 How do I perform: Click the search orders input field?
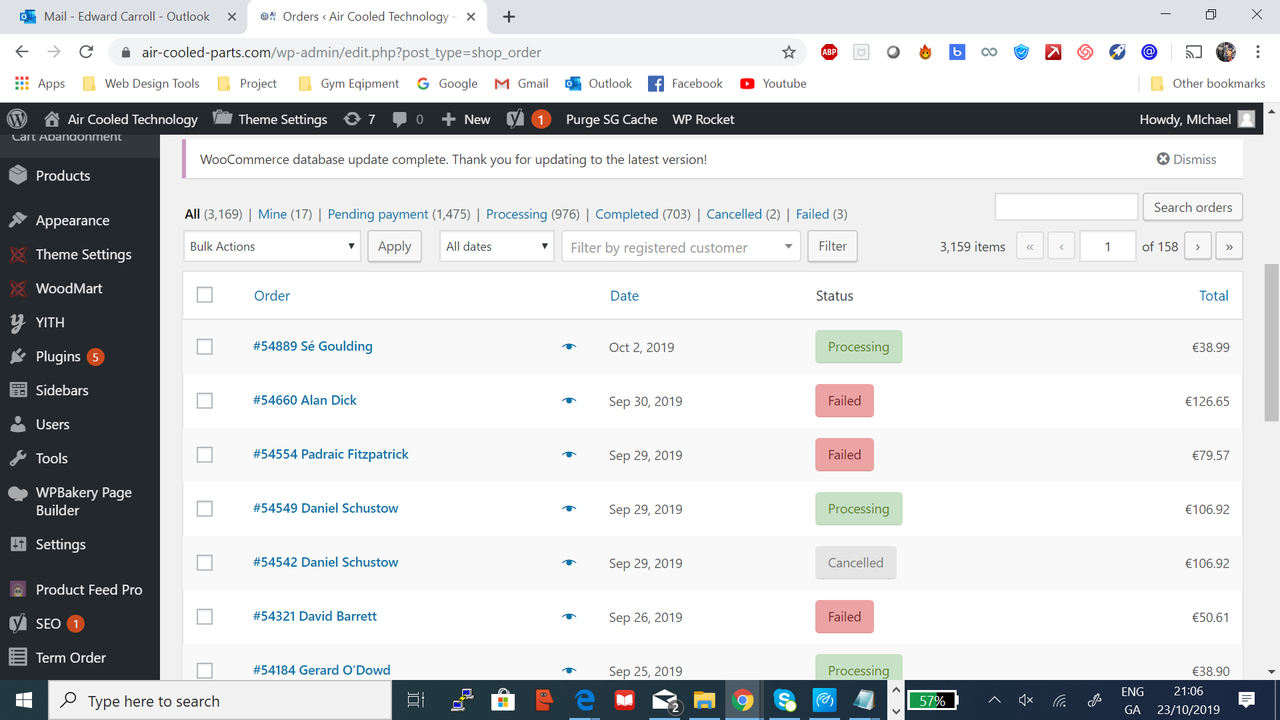coord(1066,207)
